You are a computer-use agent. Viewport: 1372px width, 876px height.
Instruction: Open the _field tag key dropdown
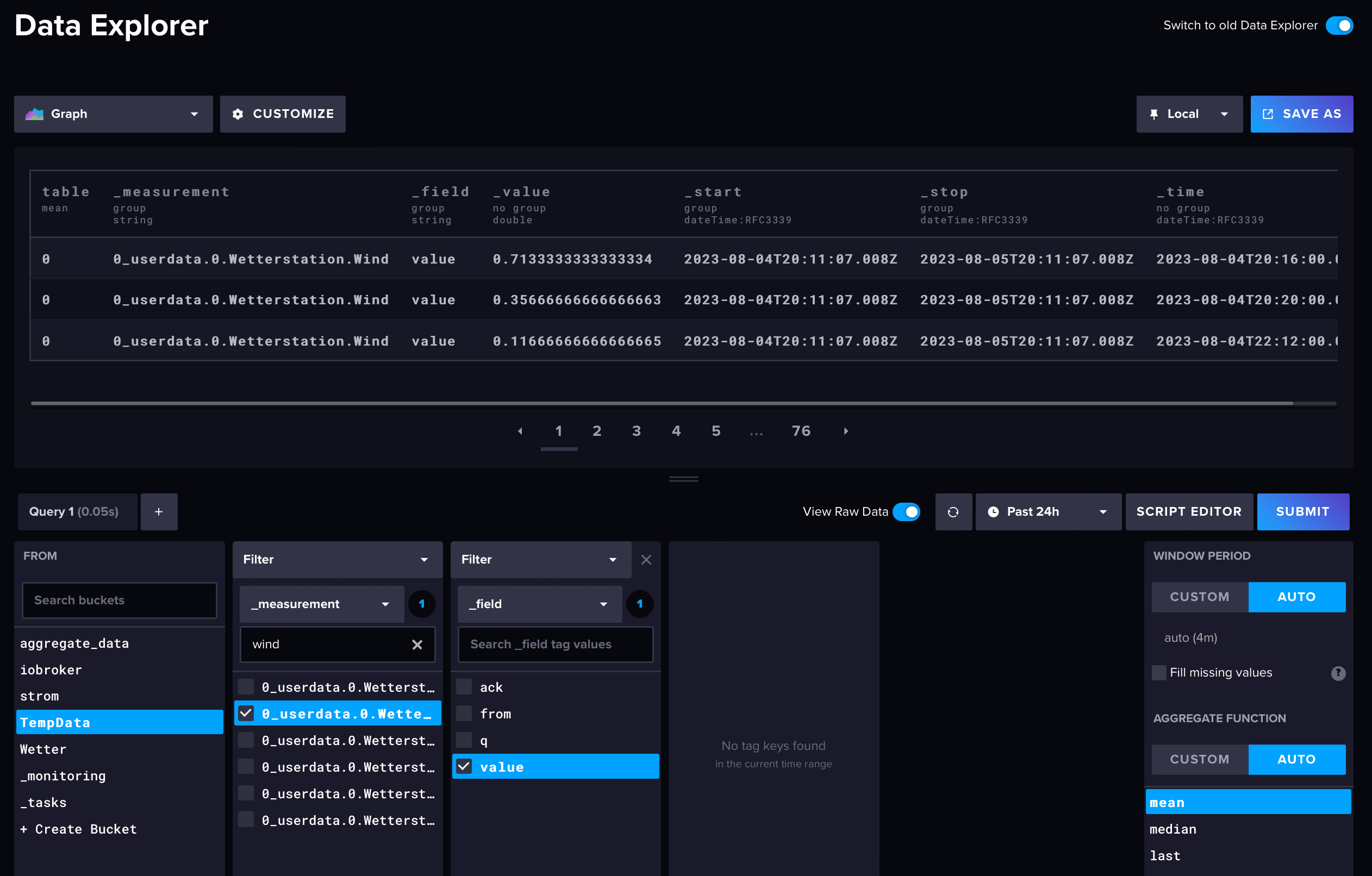(x=540, y=604)
